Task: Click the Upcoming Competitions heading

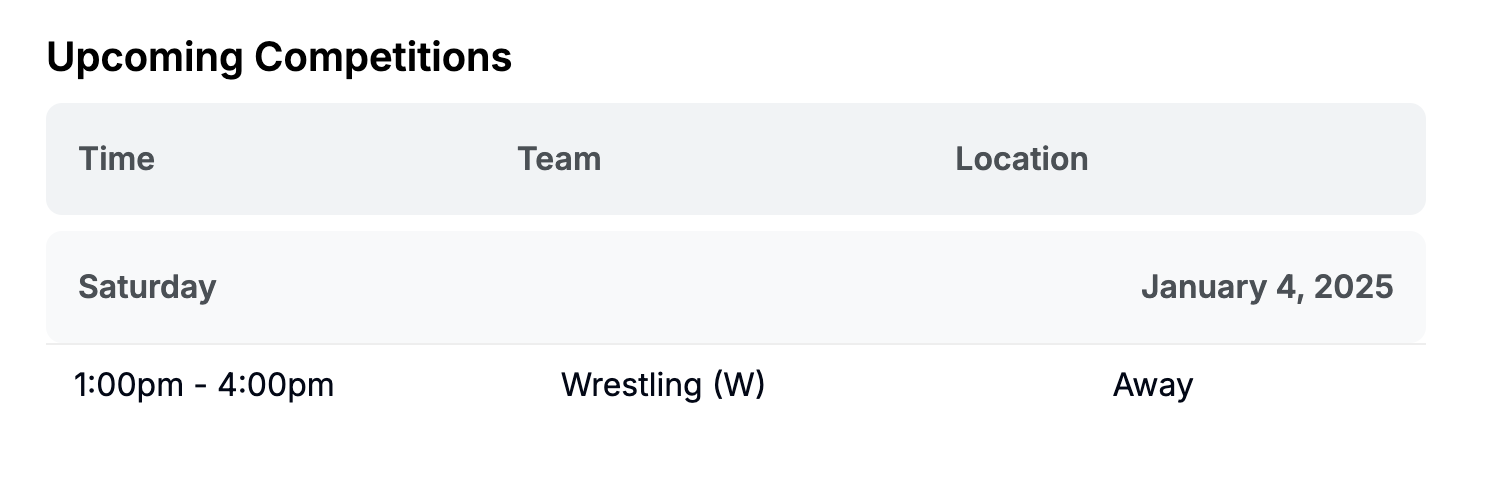Action: pyautogui.click(x=279, y=57)
